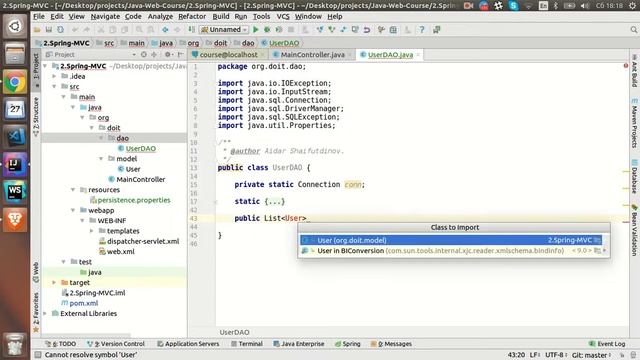The image size is (640, 360).
Task: Open the Version Control tool window
Action: pyautogui.click(x=116, y=344)
